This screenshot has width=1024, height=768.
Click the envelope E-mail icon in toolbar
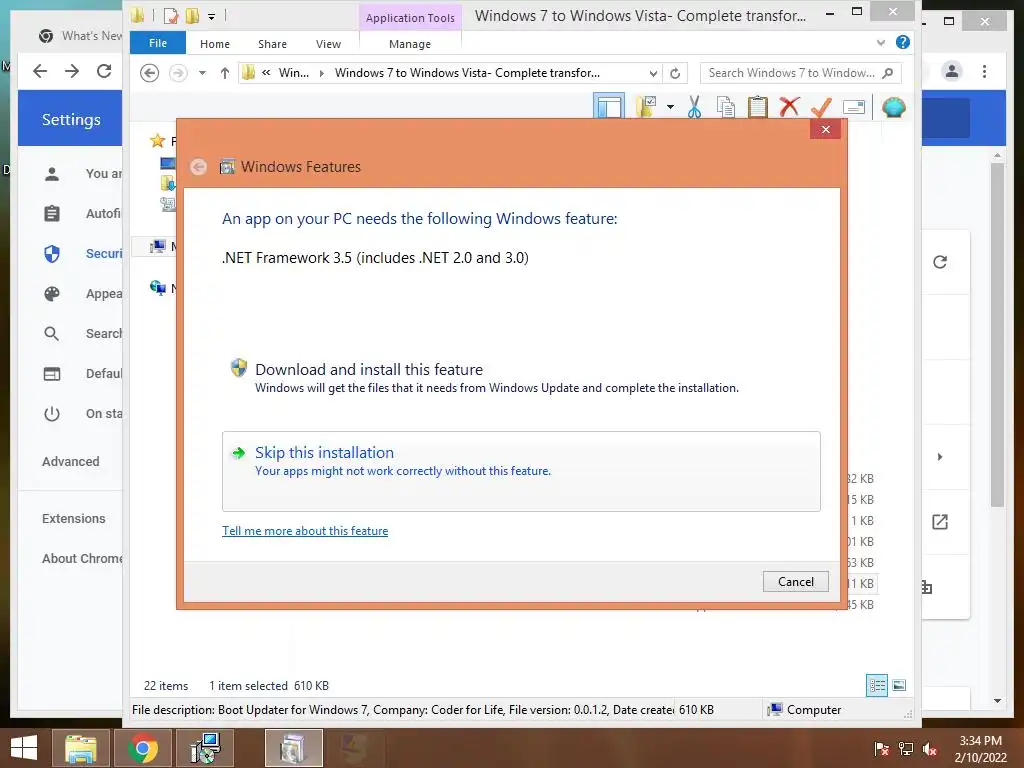(854, 107)
